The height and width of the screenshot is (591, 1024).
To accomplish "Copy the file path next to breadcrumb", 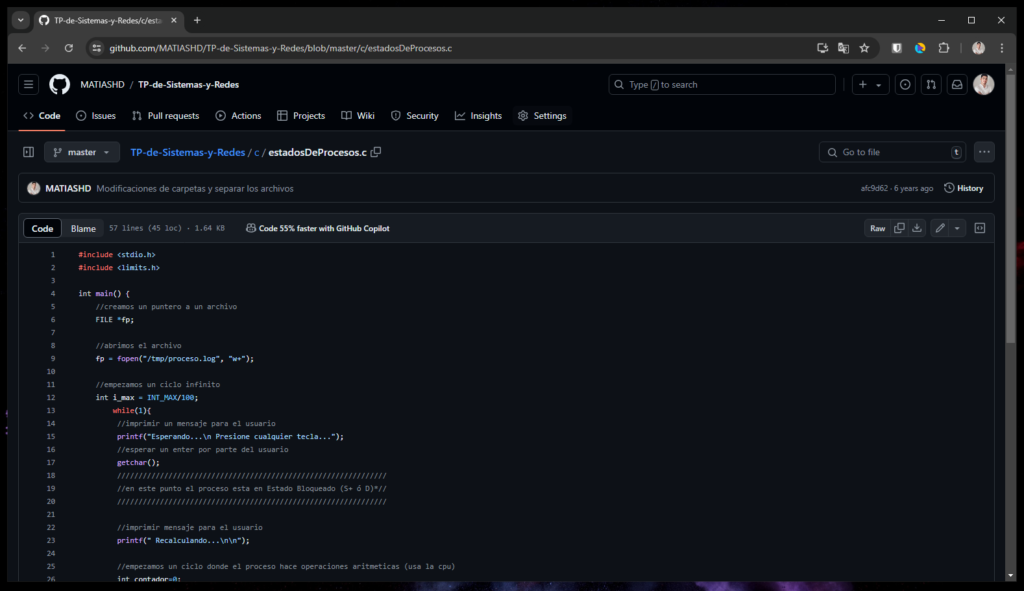I will pos(375,152).
